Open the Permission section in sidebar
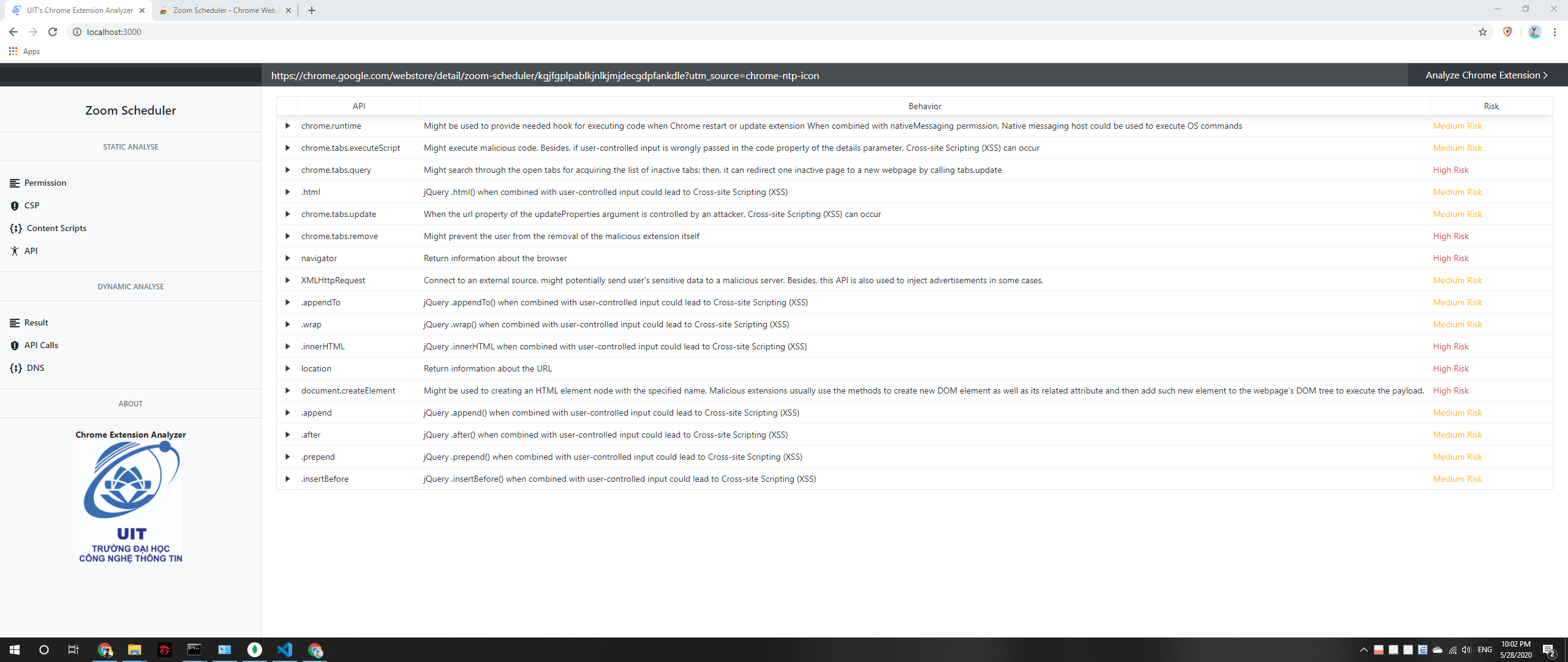Viewport: 1568px width, 662px height. [x=38, y=183]
